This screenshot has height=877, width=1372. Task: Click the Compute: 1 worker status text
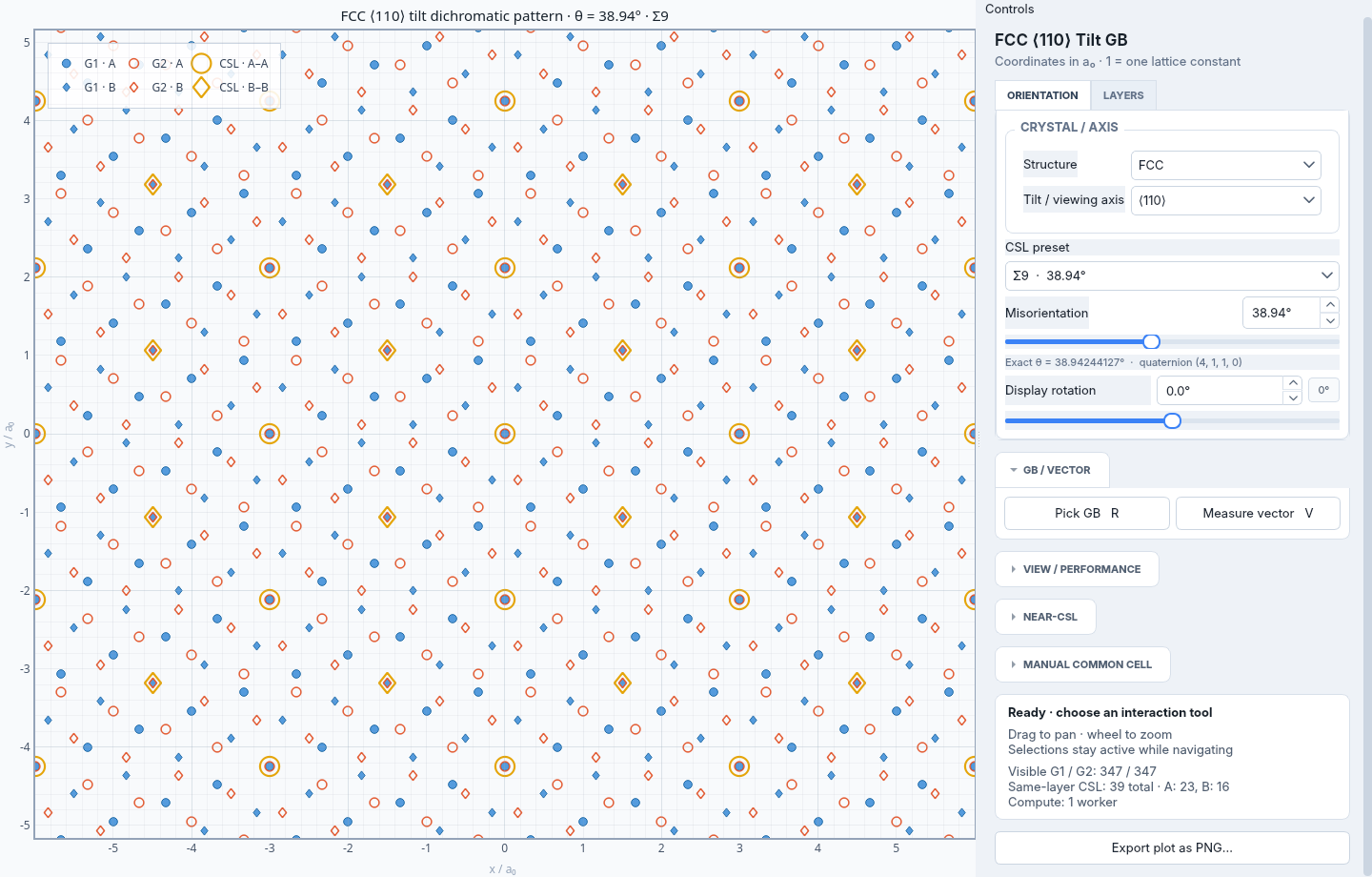[x=1062, y=802]
